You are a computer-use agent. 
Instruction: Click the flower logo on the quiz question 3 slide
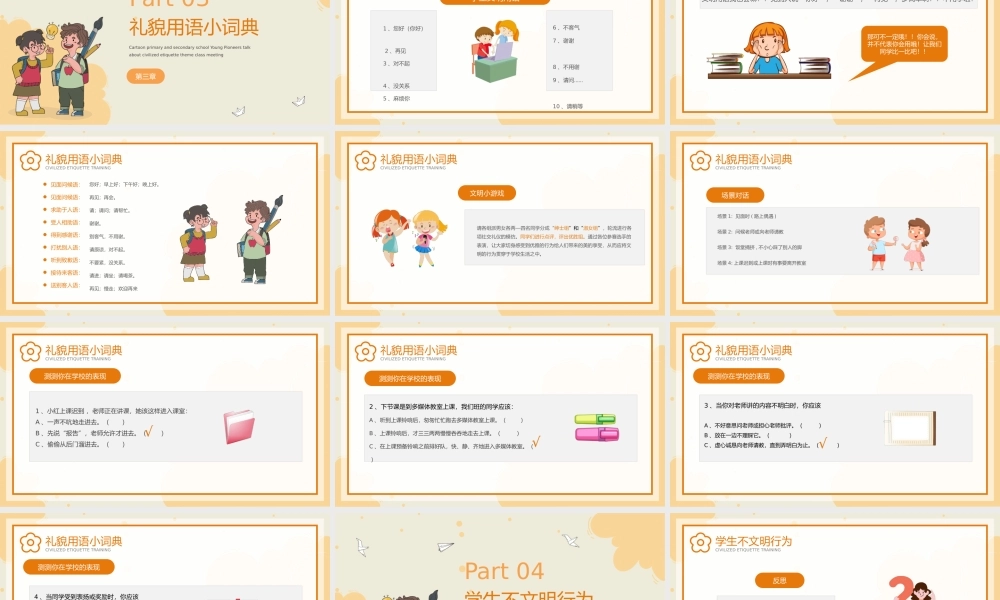click(700, 351)
